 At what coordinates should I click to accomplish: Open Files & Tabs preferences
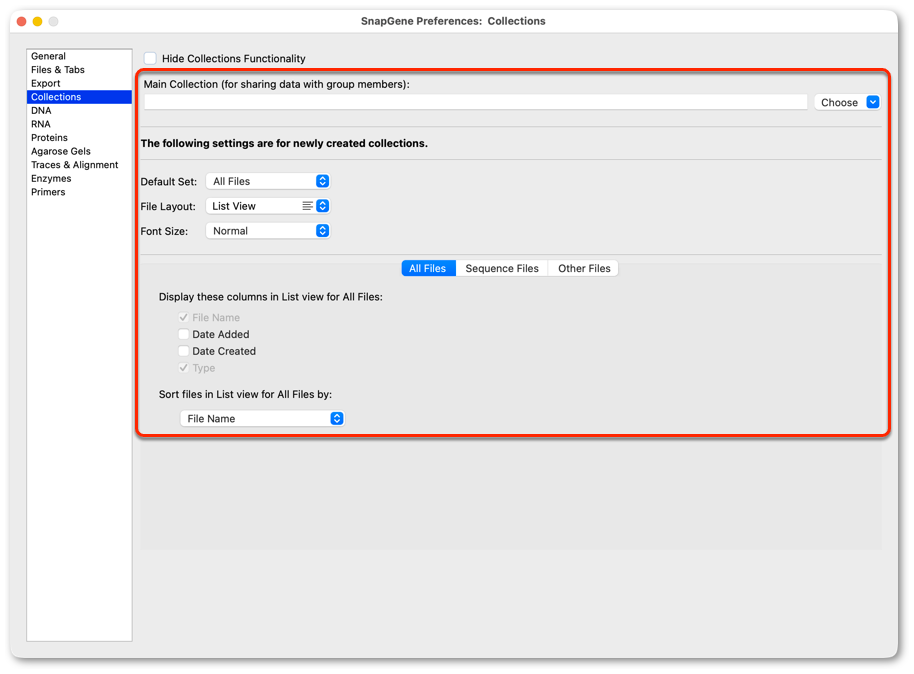pos(79,69)
